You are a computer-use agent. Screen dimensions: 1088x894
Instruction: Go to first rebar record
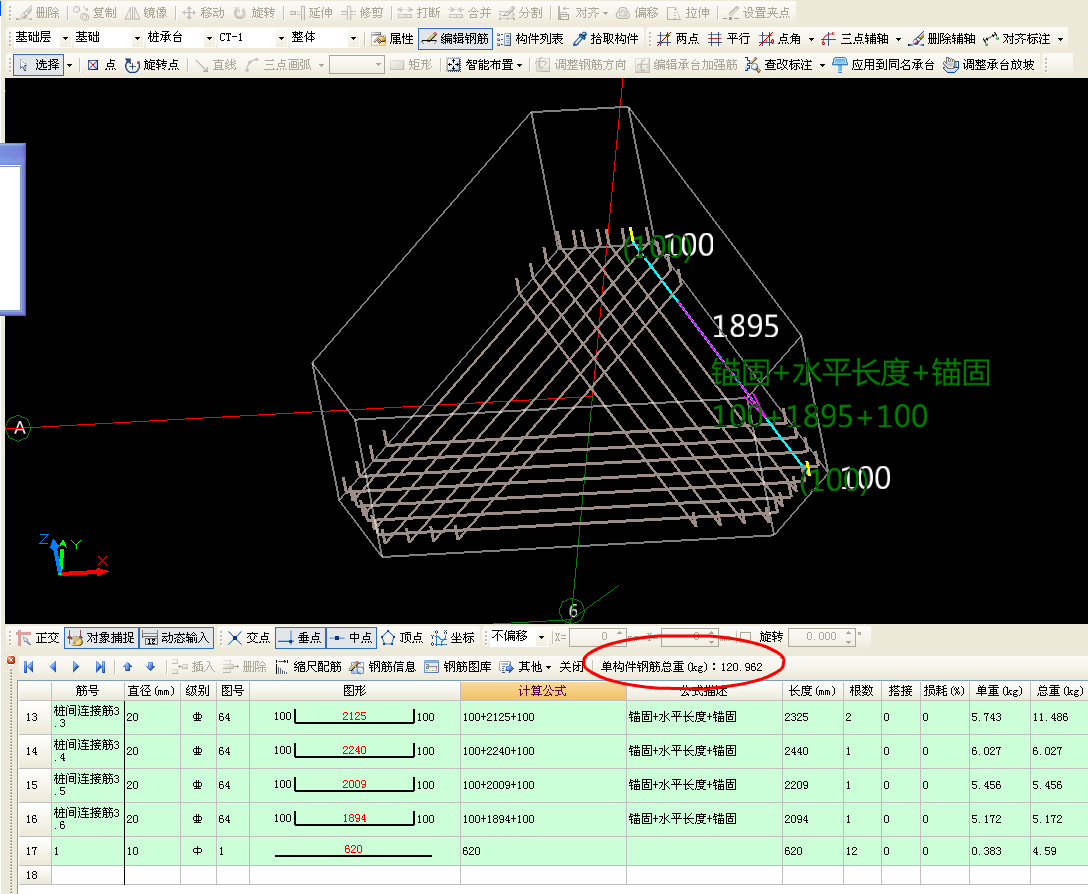(28, 666)
